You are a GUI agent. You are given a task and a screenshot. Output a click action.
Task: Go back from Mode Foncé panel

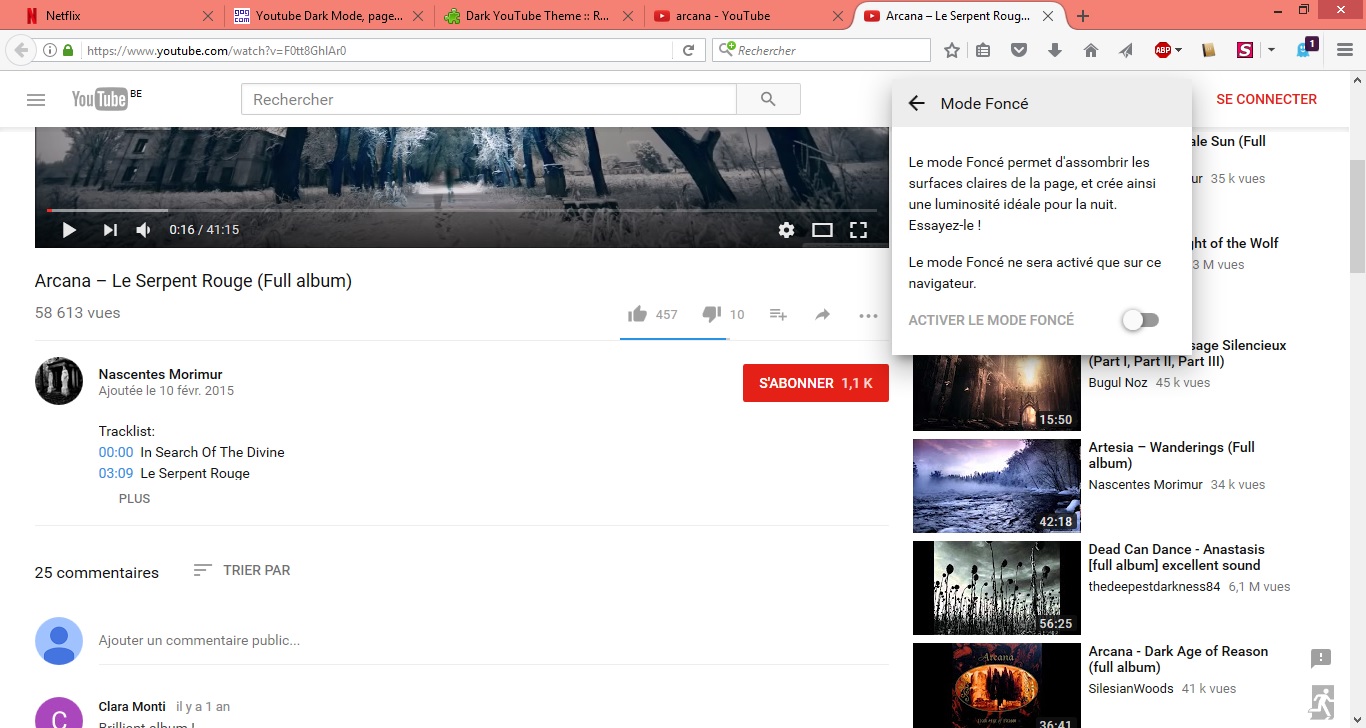coord(916,103)
